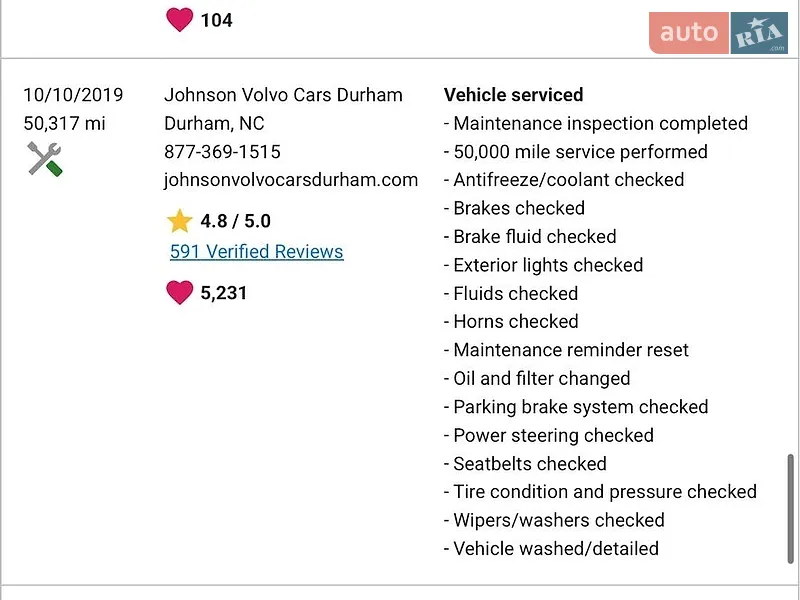
Task: Click the 50,317 mi odometer reading
Action: point(64,123)
